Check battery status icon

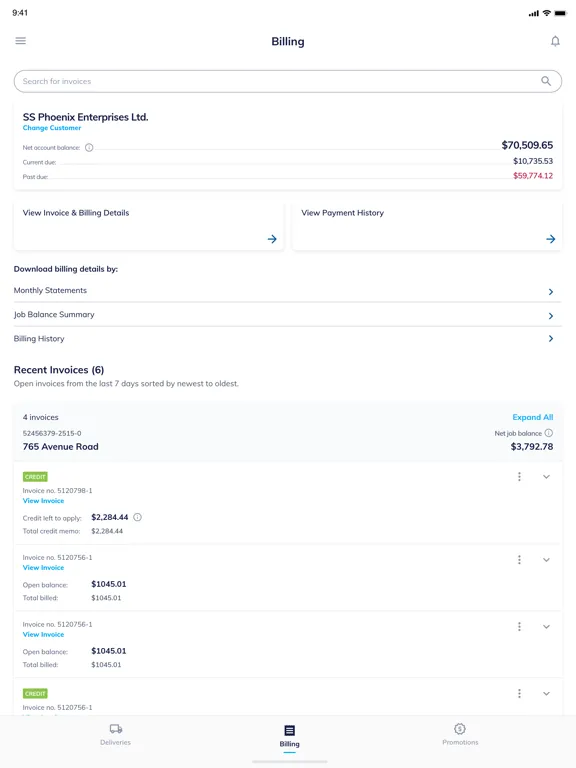click(560, 13)
